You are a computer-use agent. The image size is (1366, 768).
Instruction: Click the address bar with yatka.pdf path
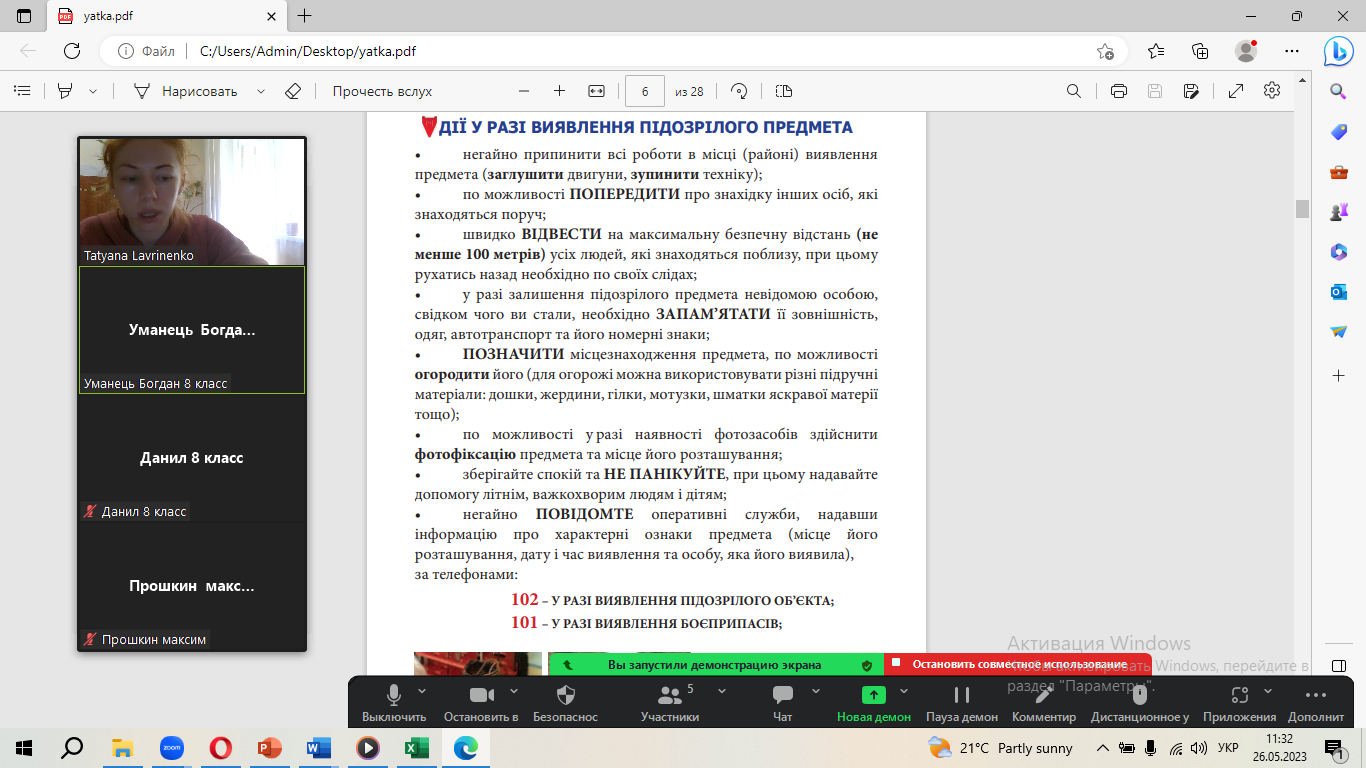click(x=614, y=51)
